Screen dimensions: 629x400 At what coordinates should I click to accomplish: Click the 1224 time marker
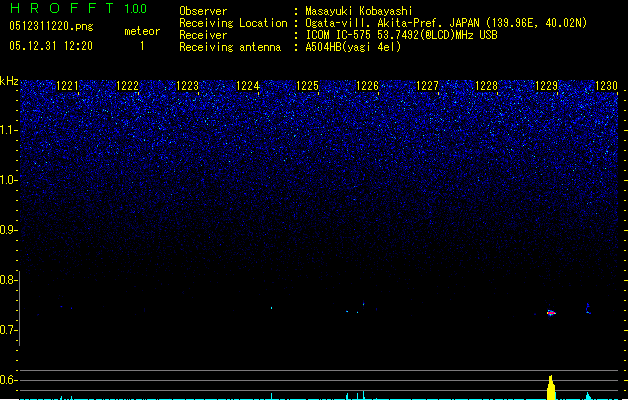[x=248, y=86]
